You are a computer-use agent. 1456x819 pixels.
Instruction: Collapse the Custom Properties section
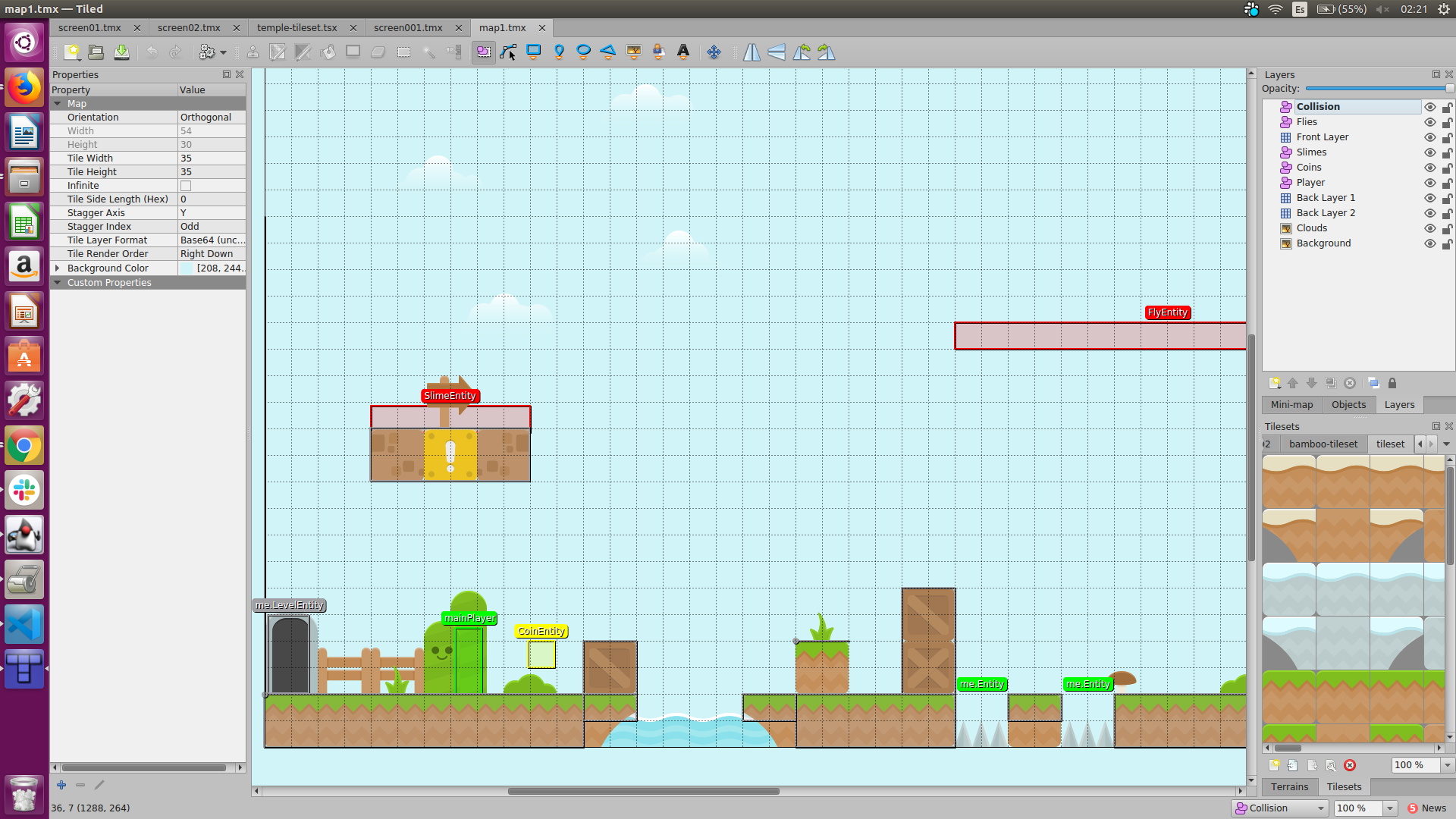[58, 282]
